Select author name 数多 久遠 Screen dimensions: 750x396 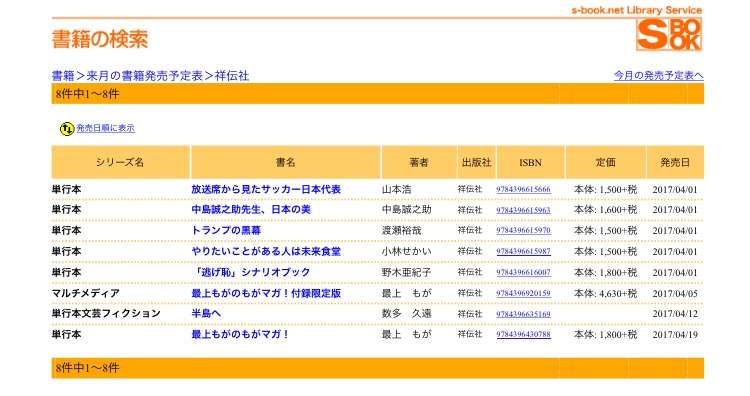407,314
